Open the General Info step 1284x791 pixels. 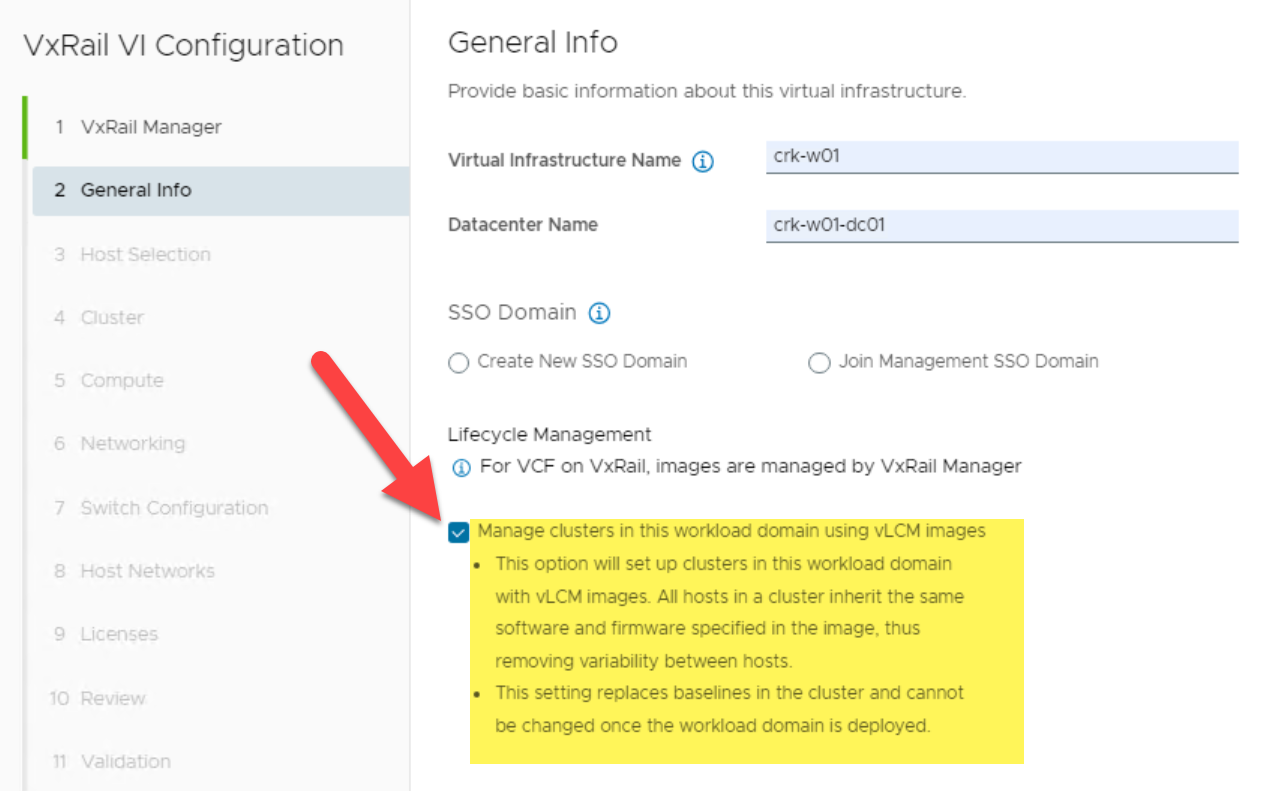136,190
